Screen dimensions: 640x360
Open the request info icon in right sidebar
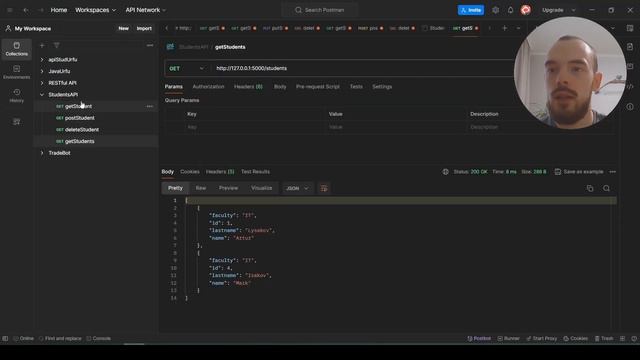point(630,107)
